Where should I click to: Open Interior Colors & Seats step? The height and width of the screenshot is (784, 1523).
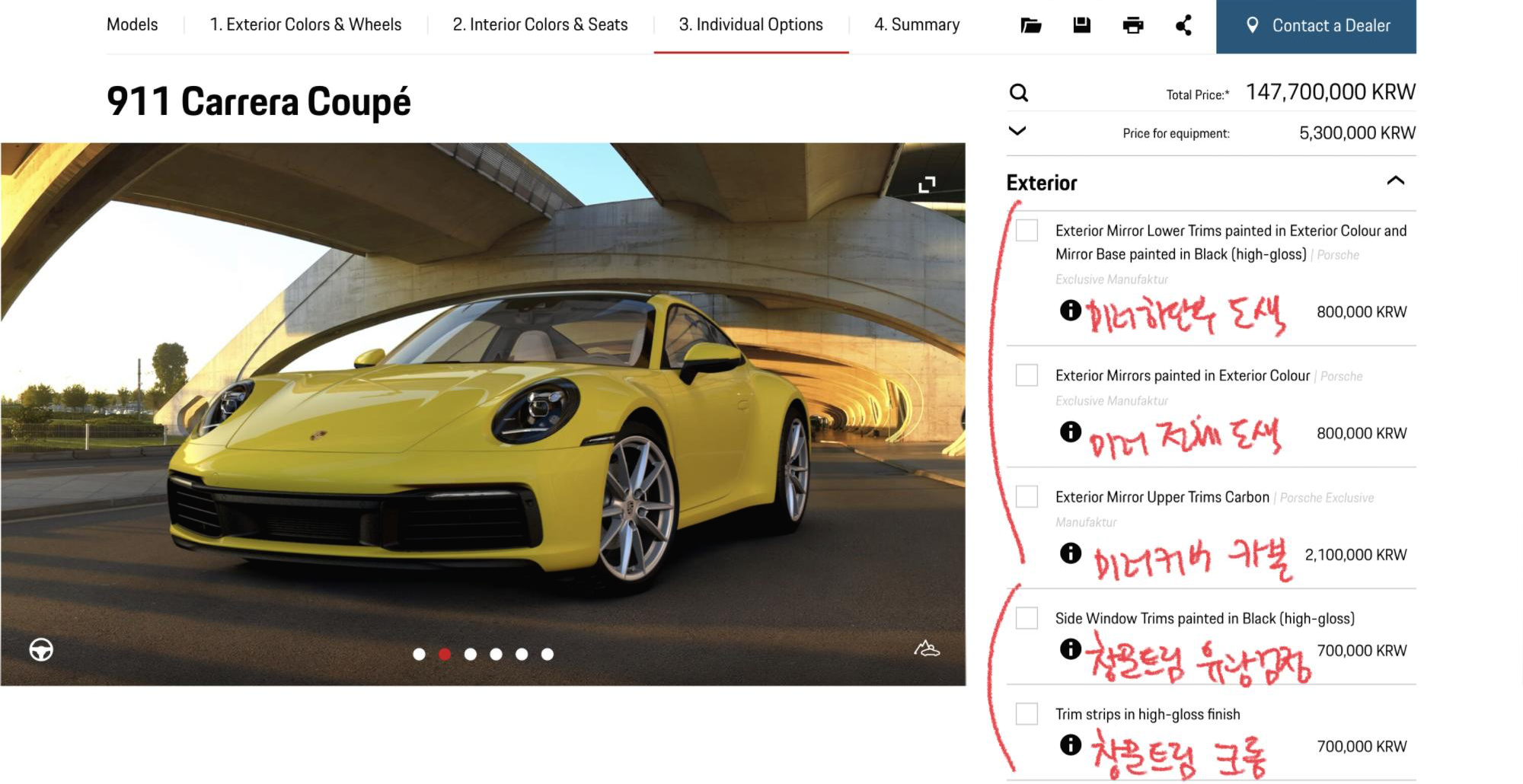[540, 25]
